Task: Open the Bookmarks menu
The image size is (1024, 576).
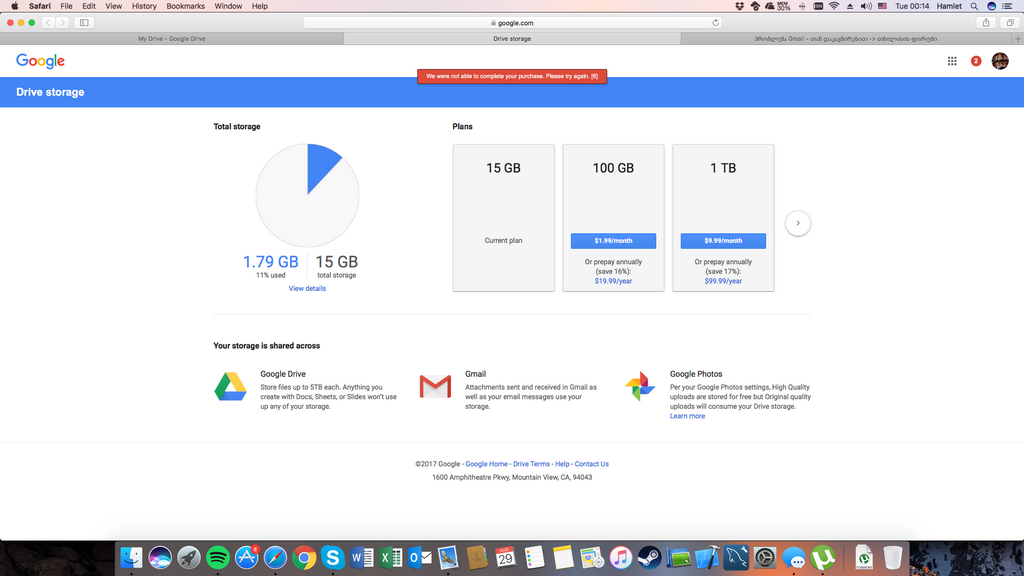Action: tap(185, 6)
